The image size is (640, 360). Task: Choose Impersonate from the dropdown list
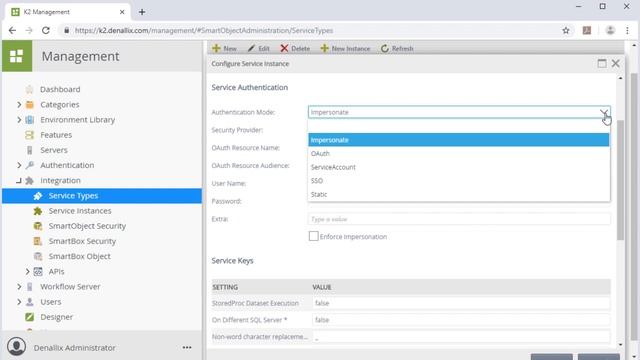click(459, 140)
